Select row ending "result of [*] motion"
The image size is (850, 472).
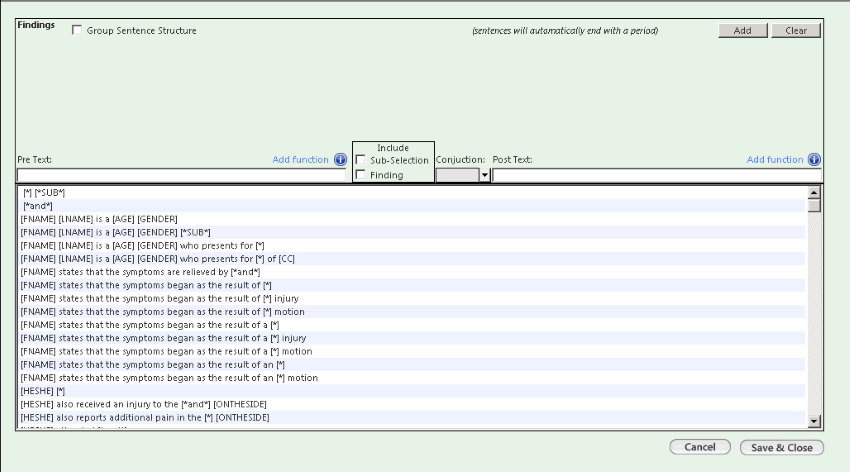coord(413,312)
